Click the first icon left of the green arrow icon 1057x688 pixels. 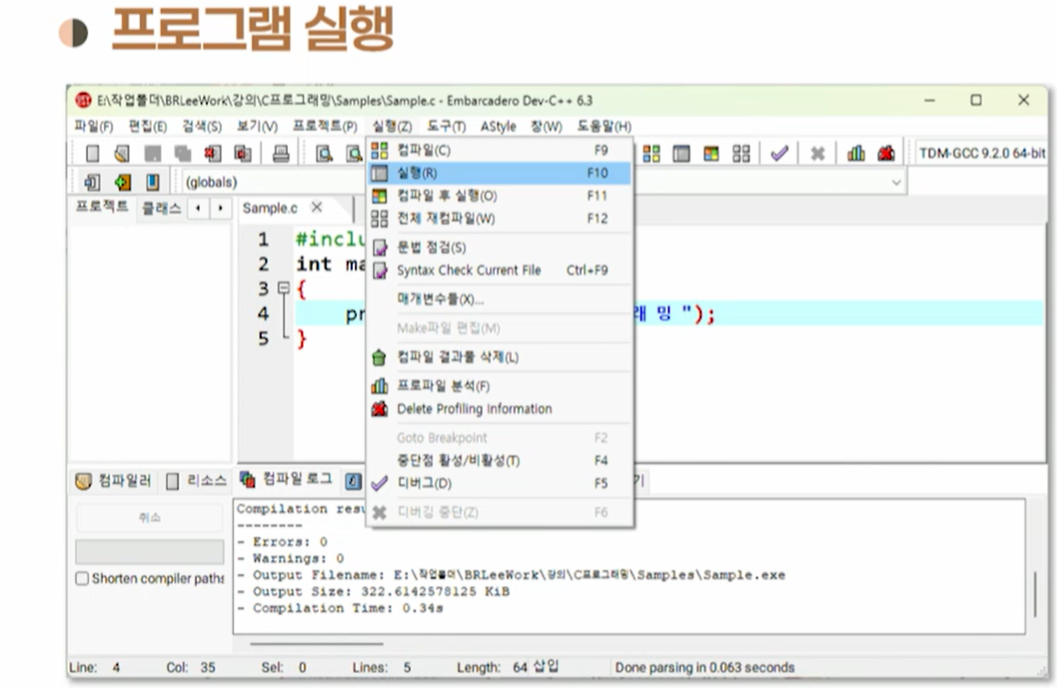pyautogui.click(x=92, y=182)
